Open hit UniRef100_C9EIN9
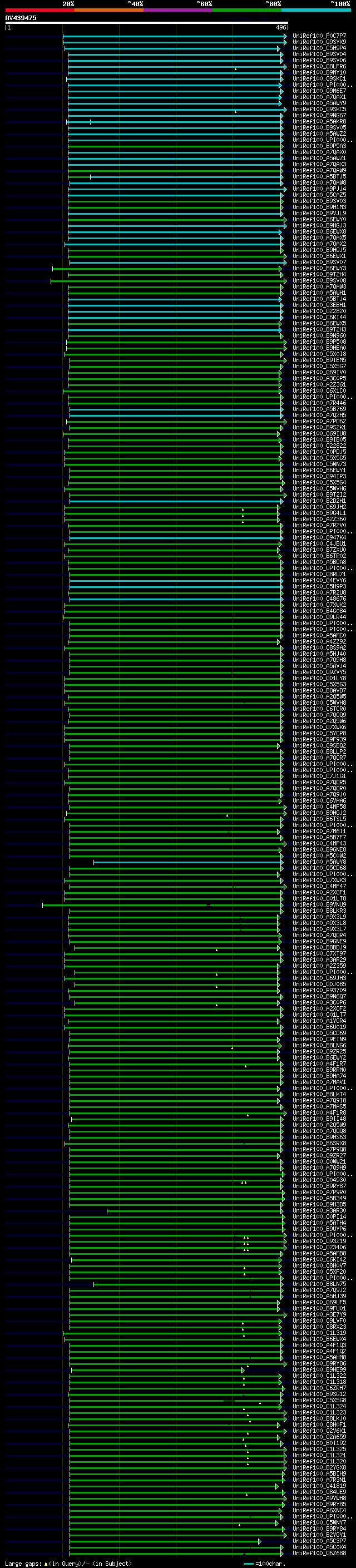The width and height of the screenshot is (356, 1568). pos(319,1039)
